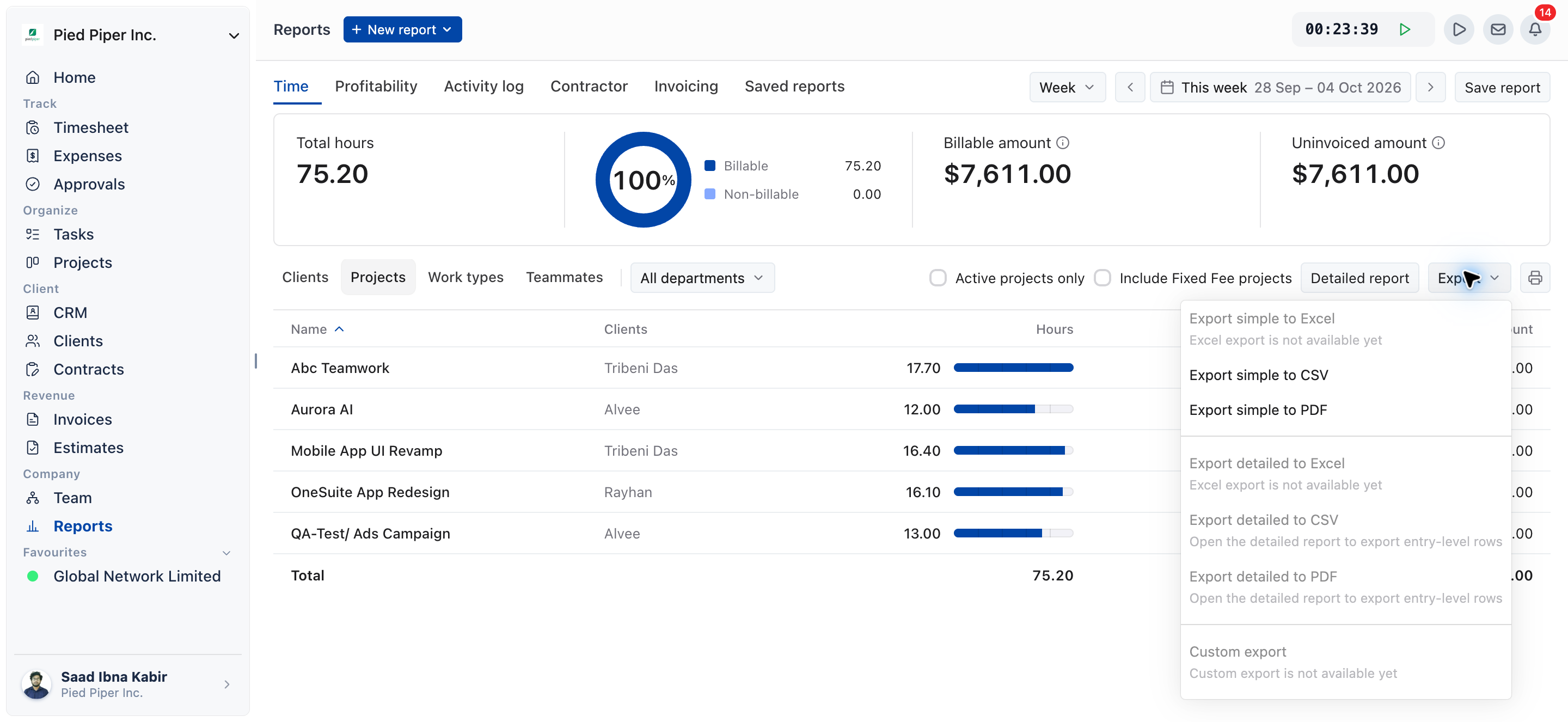Open the Saved reports tab
The width and height of the screenshot is (1568, 722).
794,87
